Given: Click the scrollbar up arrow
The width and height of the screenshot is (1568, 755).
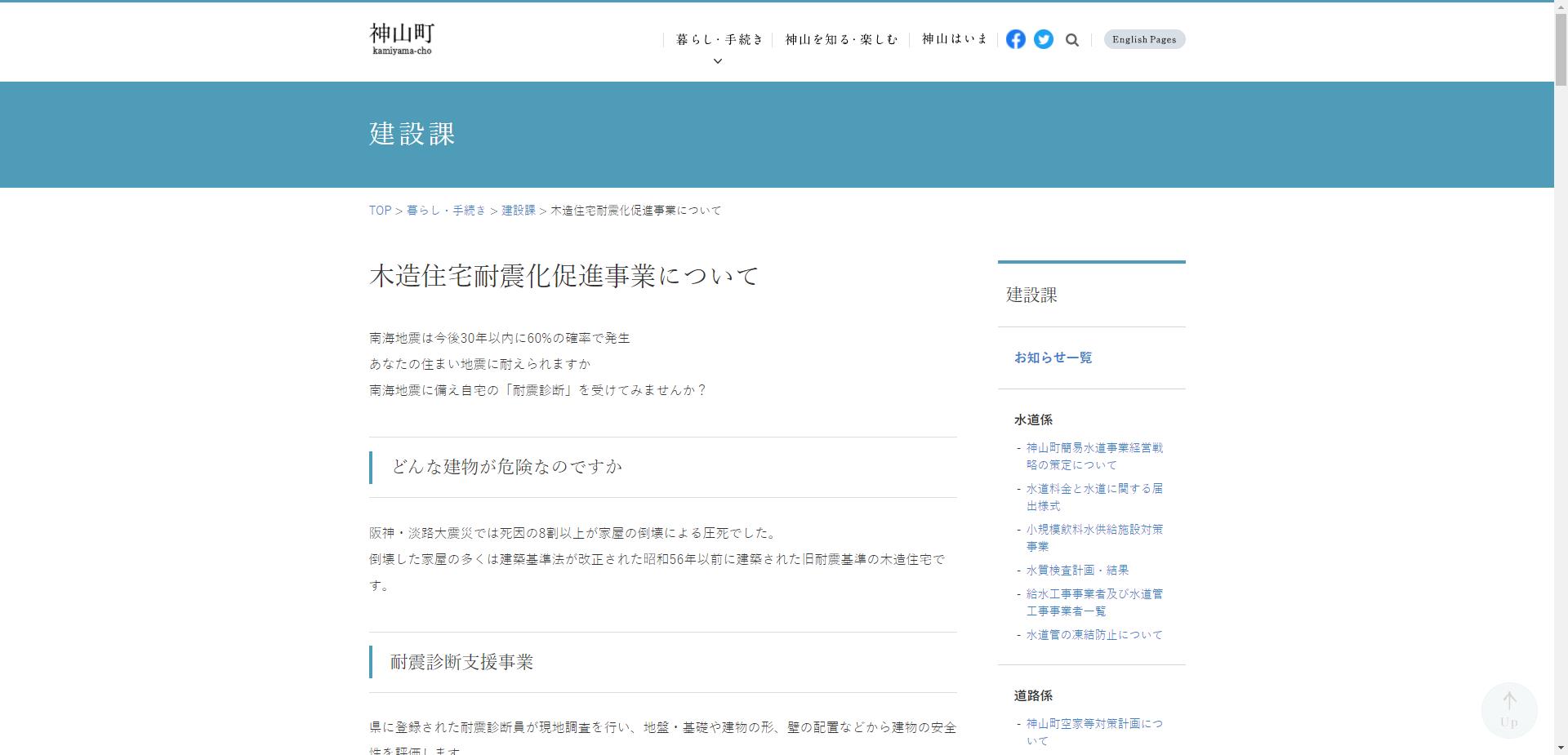Looking at the screenshot, I should pyautogui.click(x=1561, y=7).
